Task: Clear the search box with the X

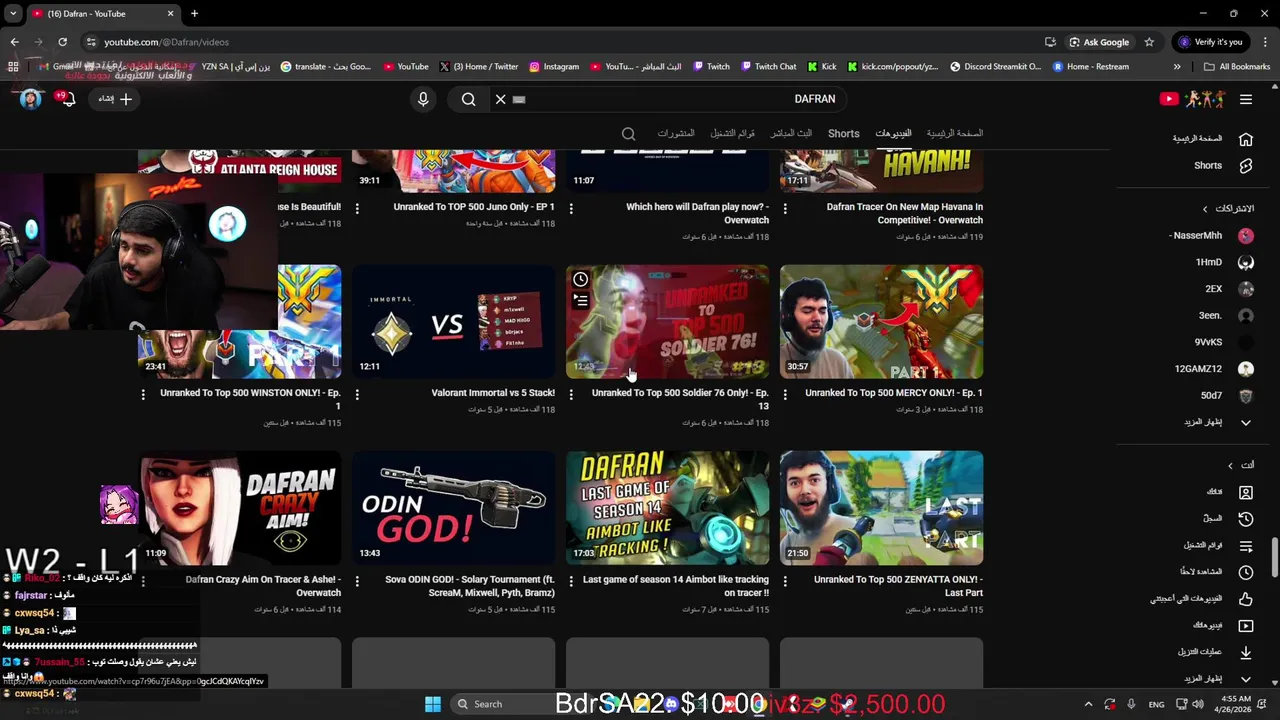Action: pyautogui.click(x=500, y=99)
